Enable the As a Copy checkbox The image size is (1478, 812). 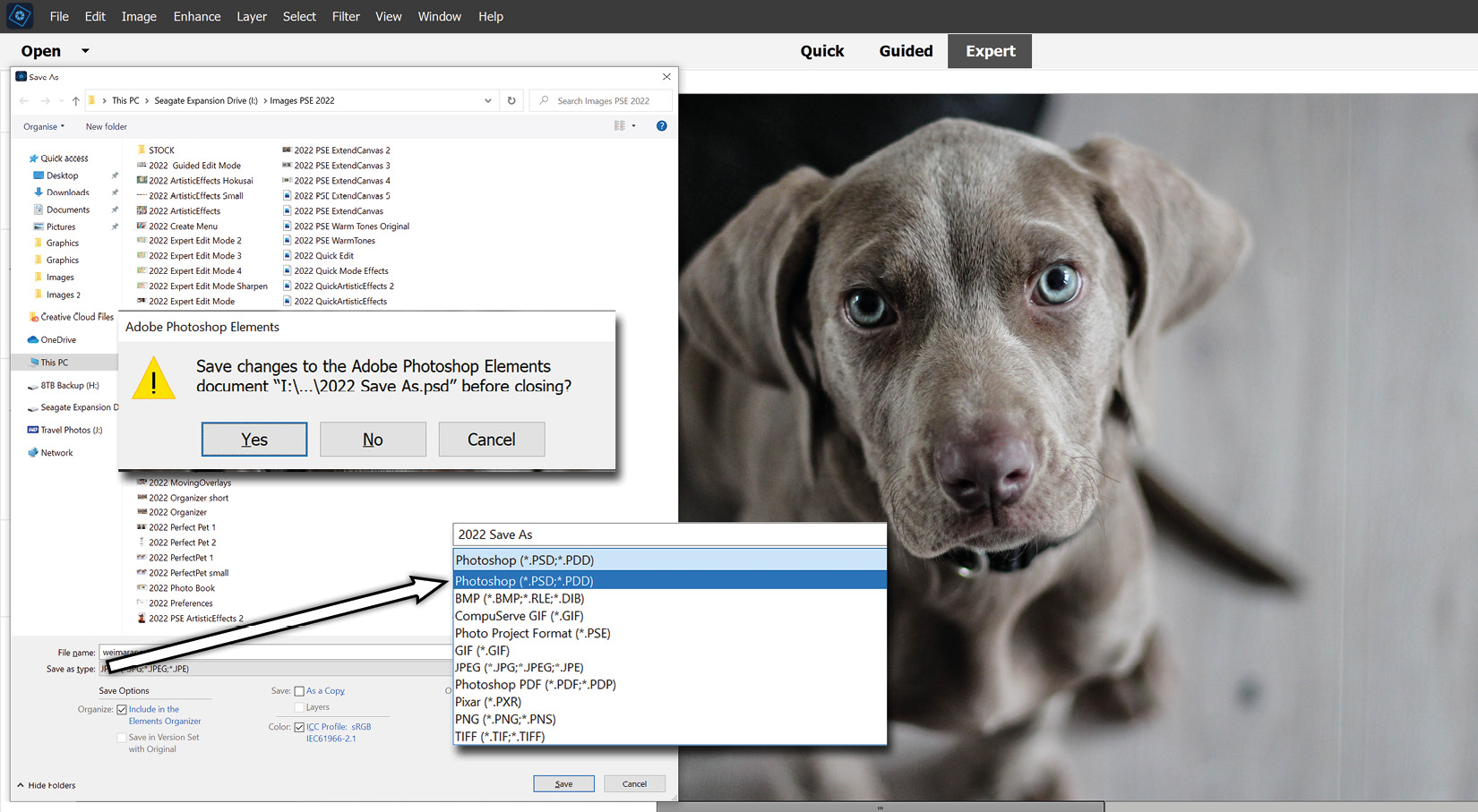pos(299,691)
